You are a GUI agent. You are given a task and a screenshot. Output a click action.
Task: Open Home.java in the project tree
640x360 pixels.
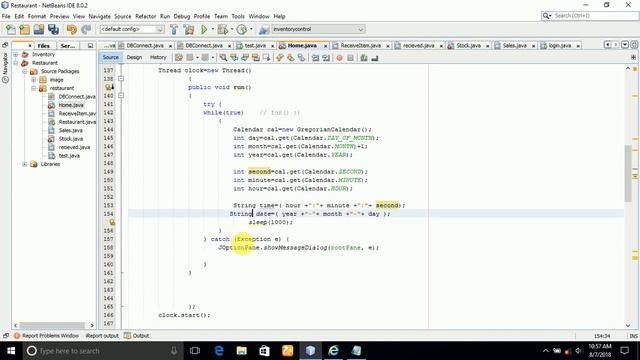pos(71,105)
